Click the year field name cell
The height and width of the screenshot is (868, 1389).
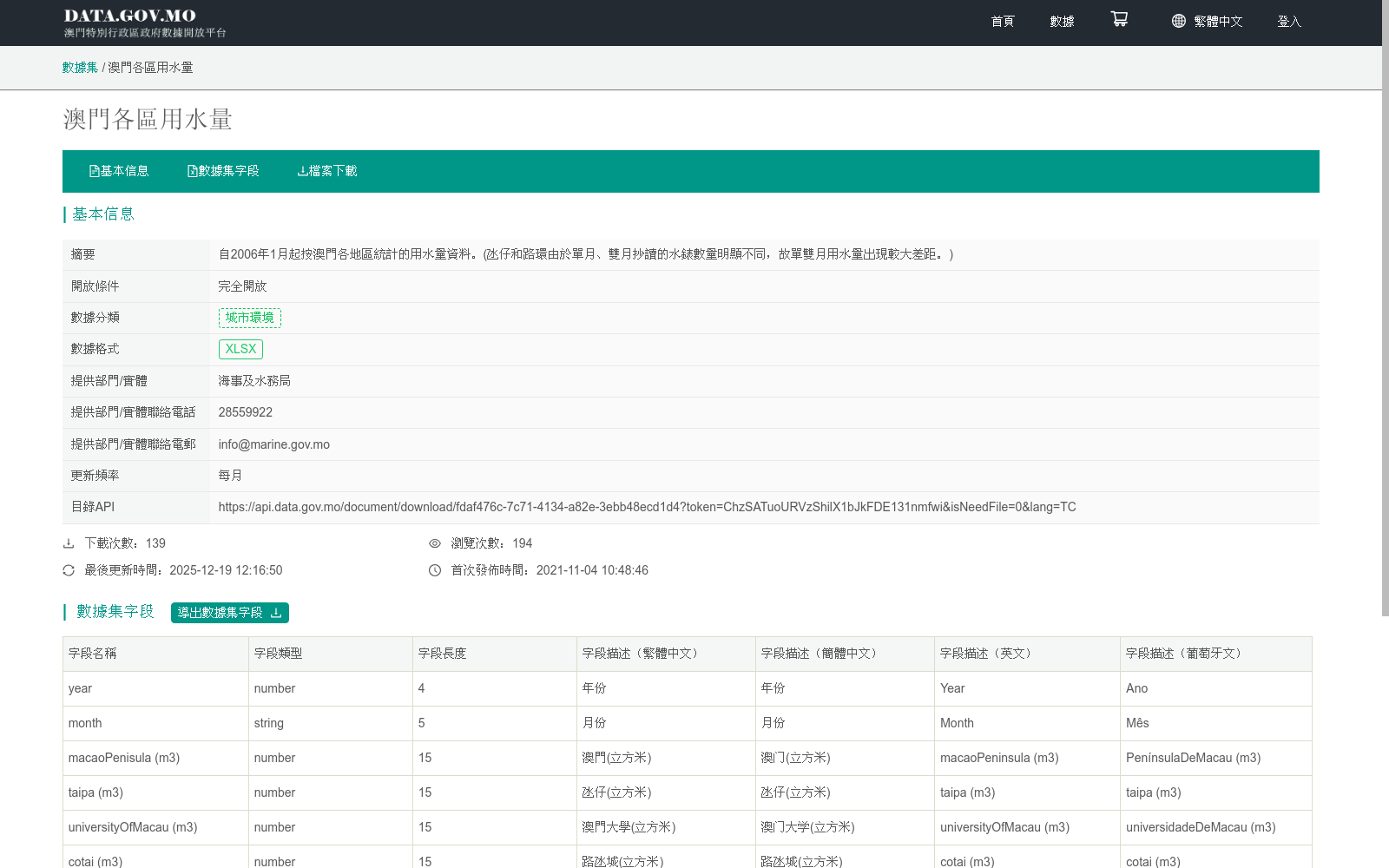155,688
